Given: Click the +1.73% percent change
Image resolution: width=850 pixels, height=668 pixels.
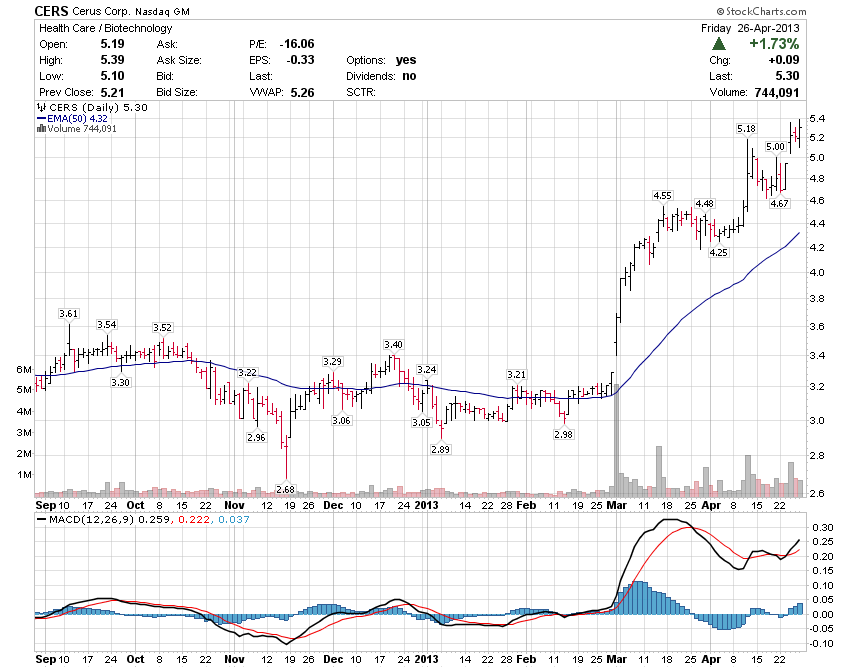Looking at the screenshot, I should (774, 44).
